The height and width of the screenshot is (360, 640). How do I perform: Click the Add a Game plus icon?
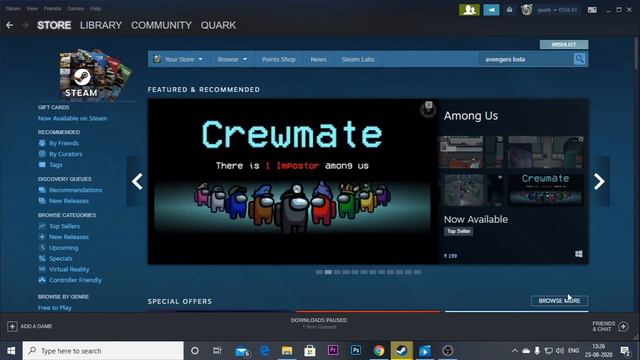(x=12, y=326)
